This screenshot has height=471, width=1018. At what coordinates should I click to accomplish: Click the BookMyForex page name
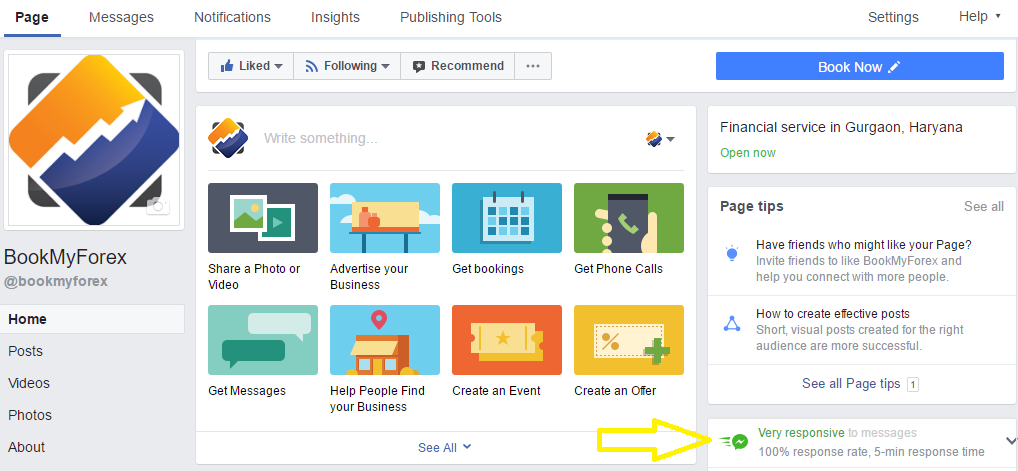pyautogui.click(x=66, y=257)
